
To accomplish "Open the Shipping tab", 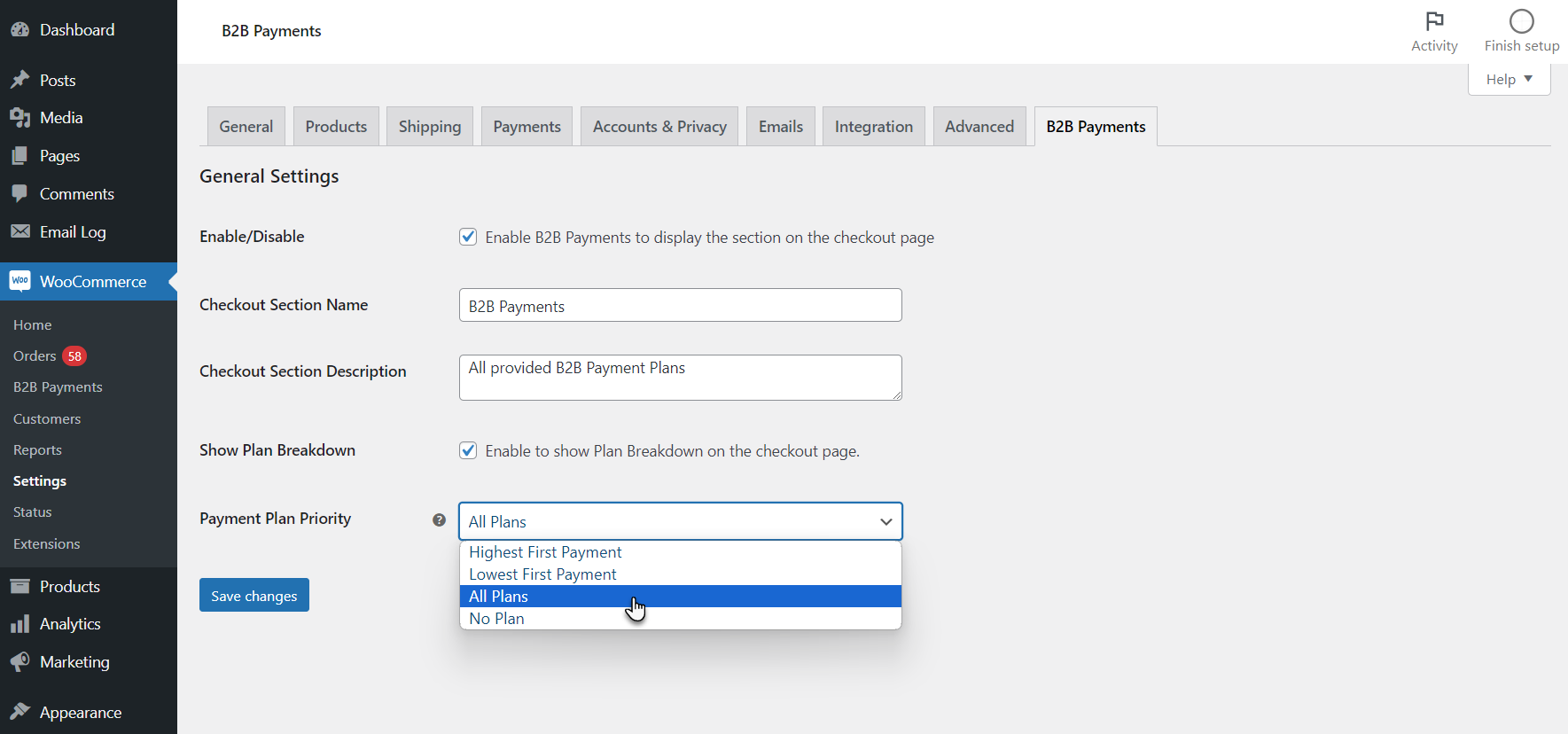I will (x=430, y=126).
